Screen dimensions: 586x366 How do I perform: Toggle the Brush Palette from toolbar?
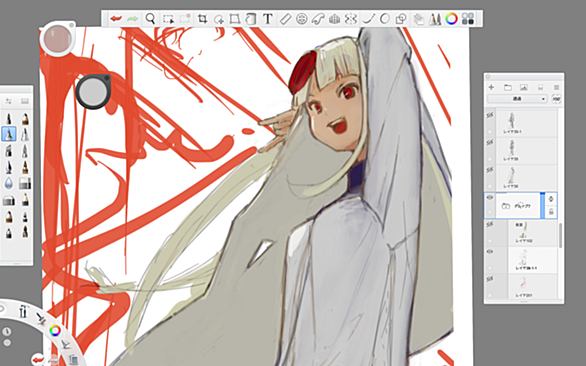pos(435,19)
